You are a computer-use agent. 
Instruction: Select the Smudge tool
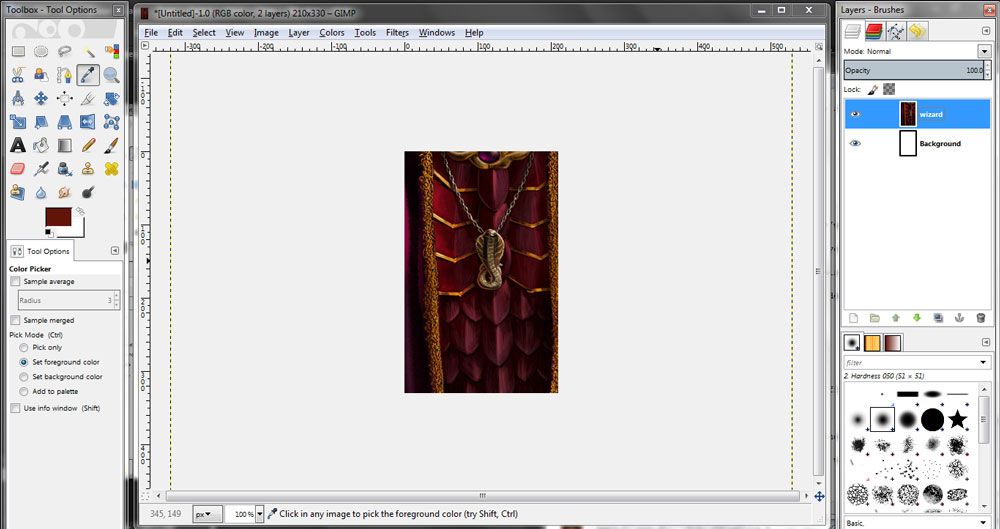pyautogui.click(x=64, y=191)
